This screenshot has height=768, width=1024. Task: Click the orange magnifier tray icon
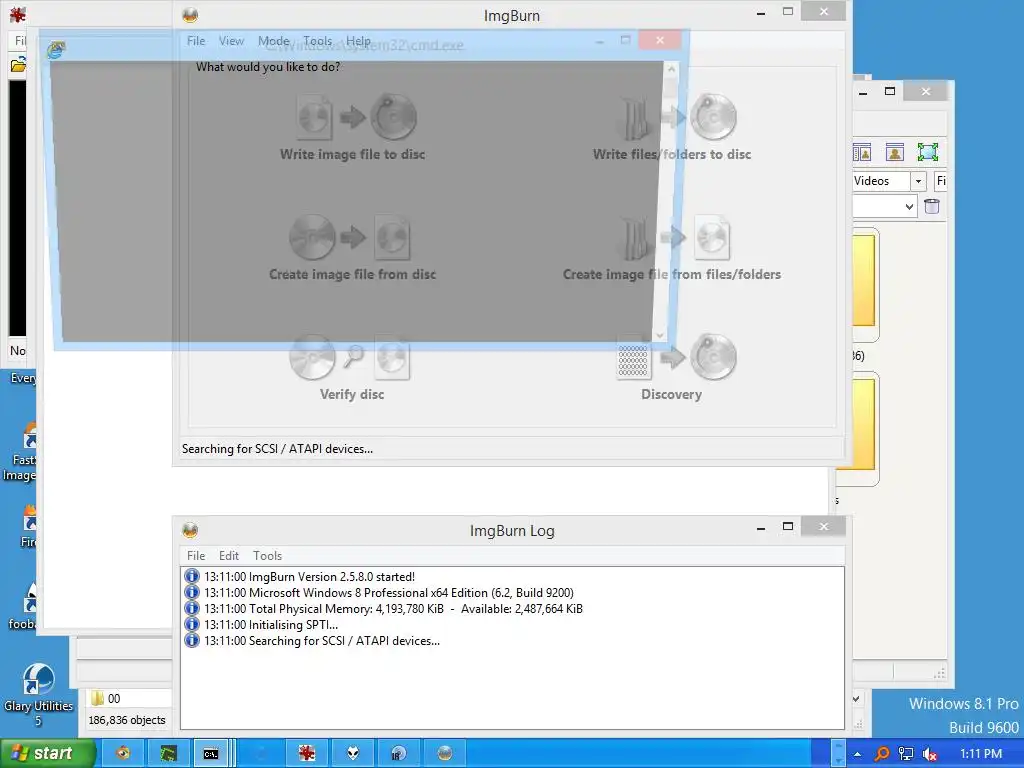(x=882, y=754)
